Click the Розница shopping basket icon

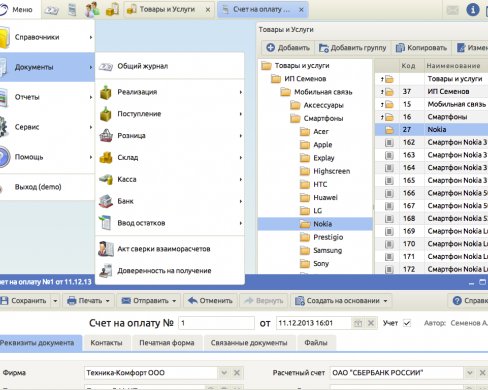106,136
